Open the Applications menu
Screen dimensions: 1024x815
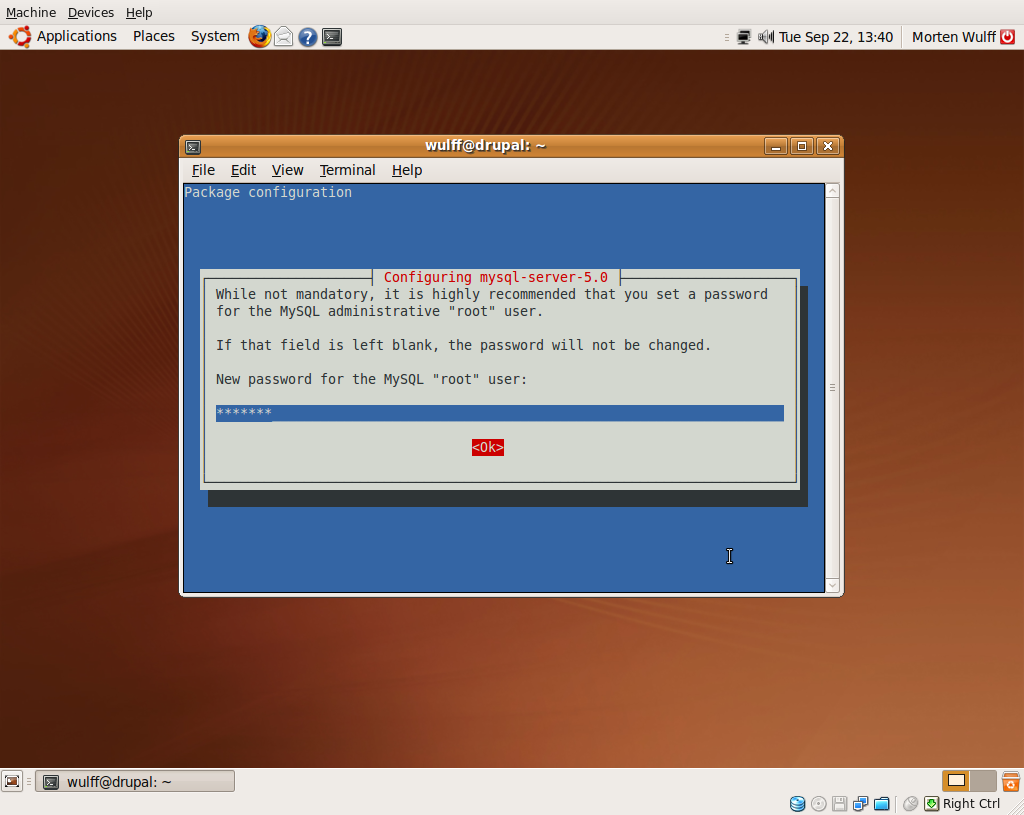tap(76, 37)
